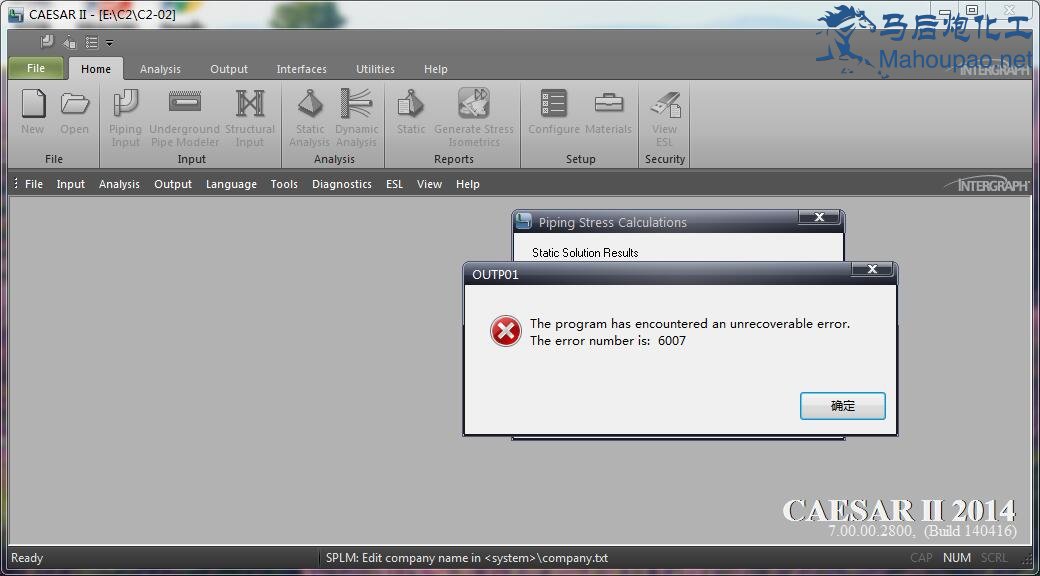
Task: Open the ESL menu
Action: 395,184
